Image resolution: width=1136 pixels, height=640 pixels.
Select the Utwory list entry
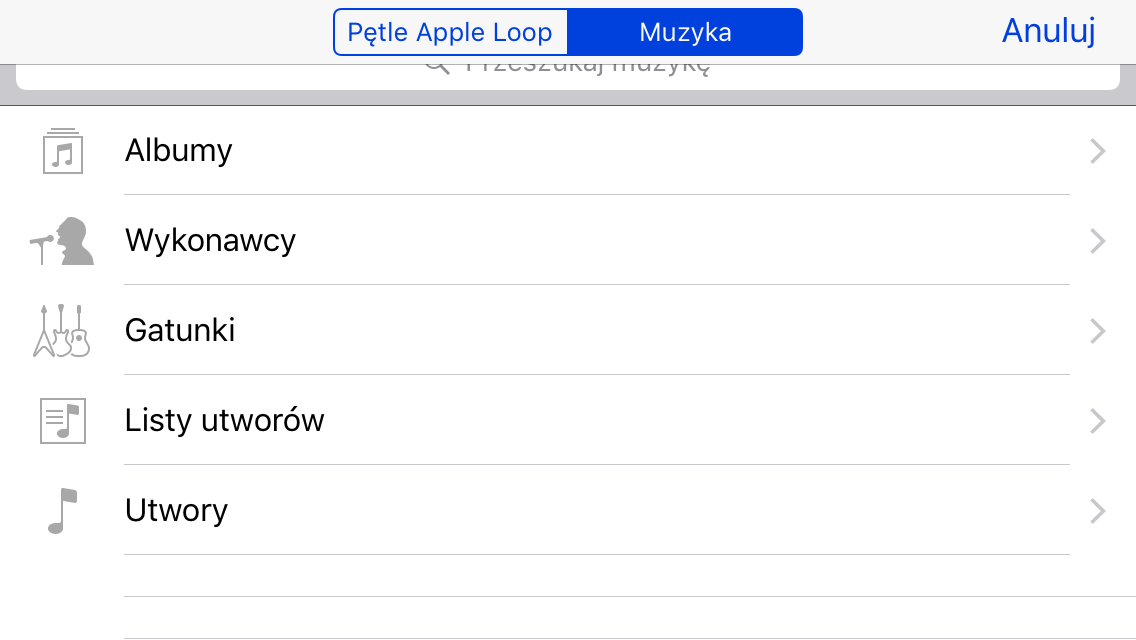(x=568, y=510)
